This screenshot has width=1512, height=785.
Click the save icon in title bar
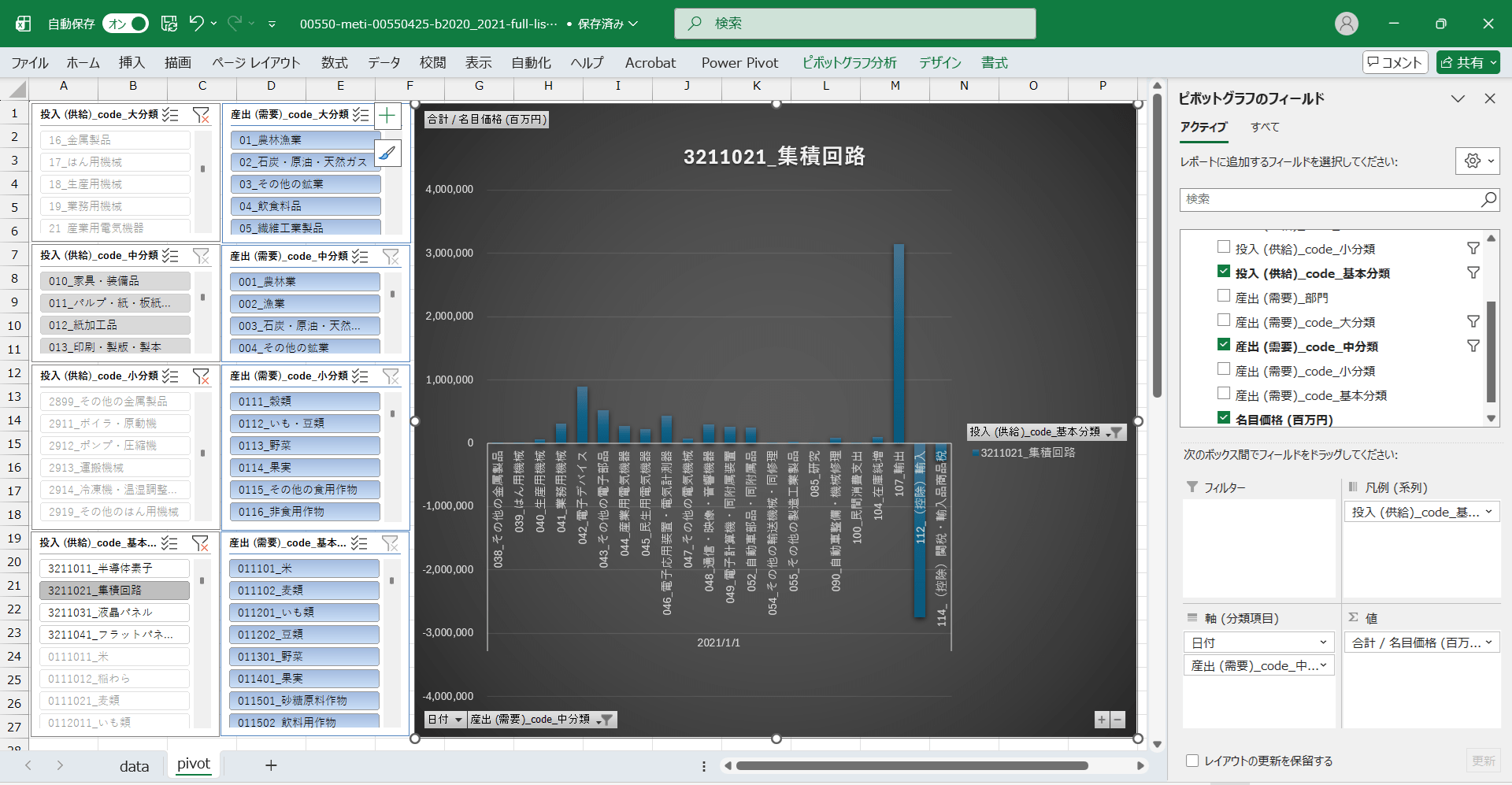pyautogui.click(x=169, y=24)
